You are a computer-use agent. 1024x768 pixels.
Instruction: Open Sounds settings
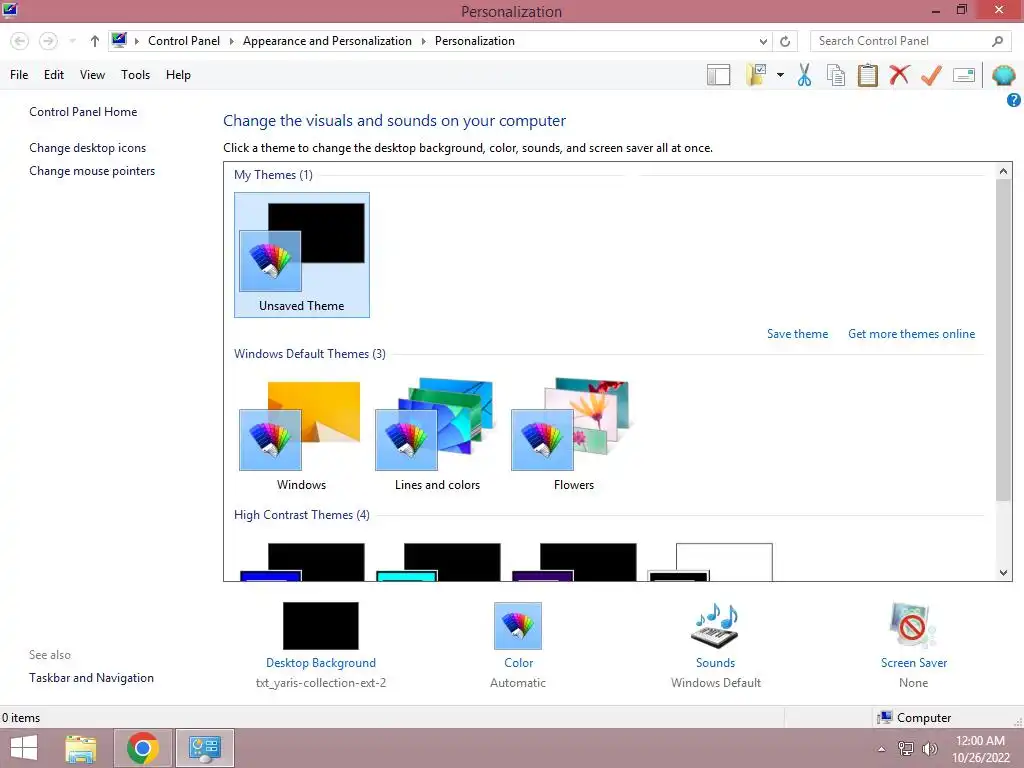[715, 662]
